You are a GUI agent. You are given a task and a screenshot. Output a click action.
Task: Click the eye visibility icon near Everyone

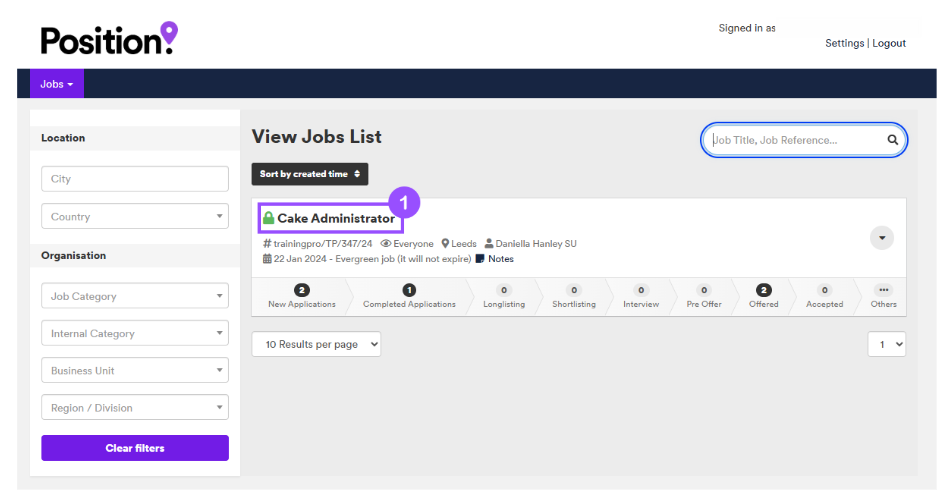click(386, 243)
